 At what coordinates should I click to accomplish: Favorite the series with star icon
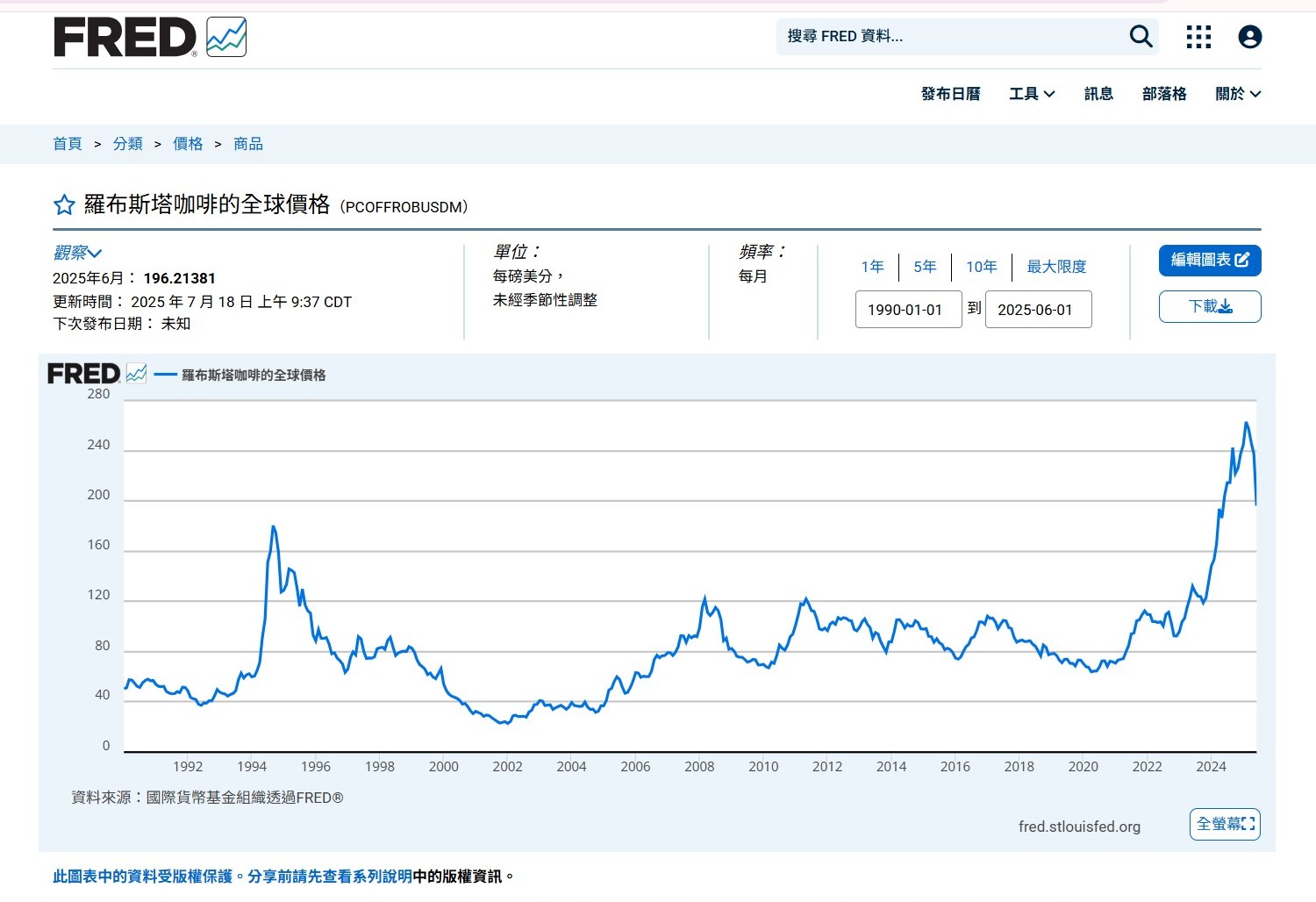point(64,205)
